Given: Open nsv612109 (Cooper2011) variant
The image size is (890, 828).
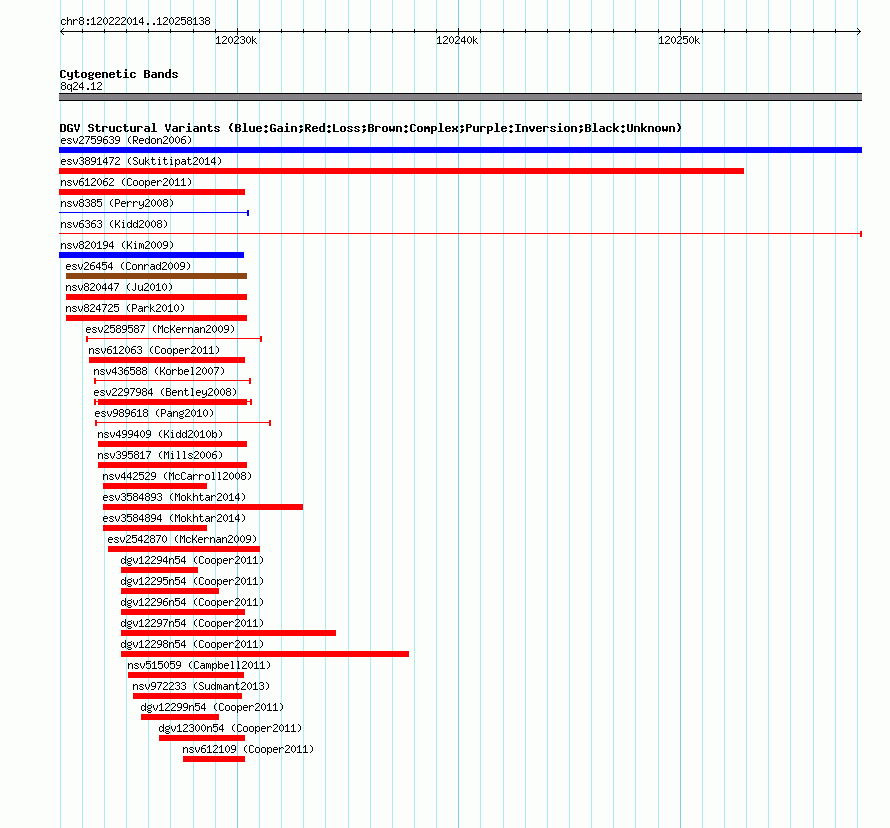Looking at the screenshot, I should pyautogui.click(x=248, y=749).
